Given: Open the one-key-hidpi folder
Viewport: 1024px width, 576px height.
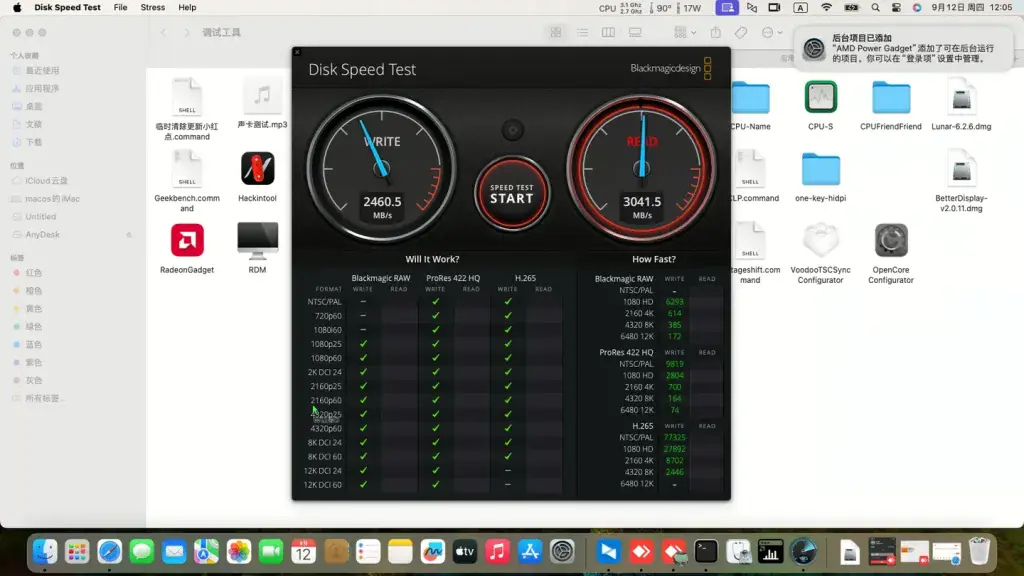Looking at the screenshot, I should pos(820,169).
